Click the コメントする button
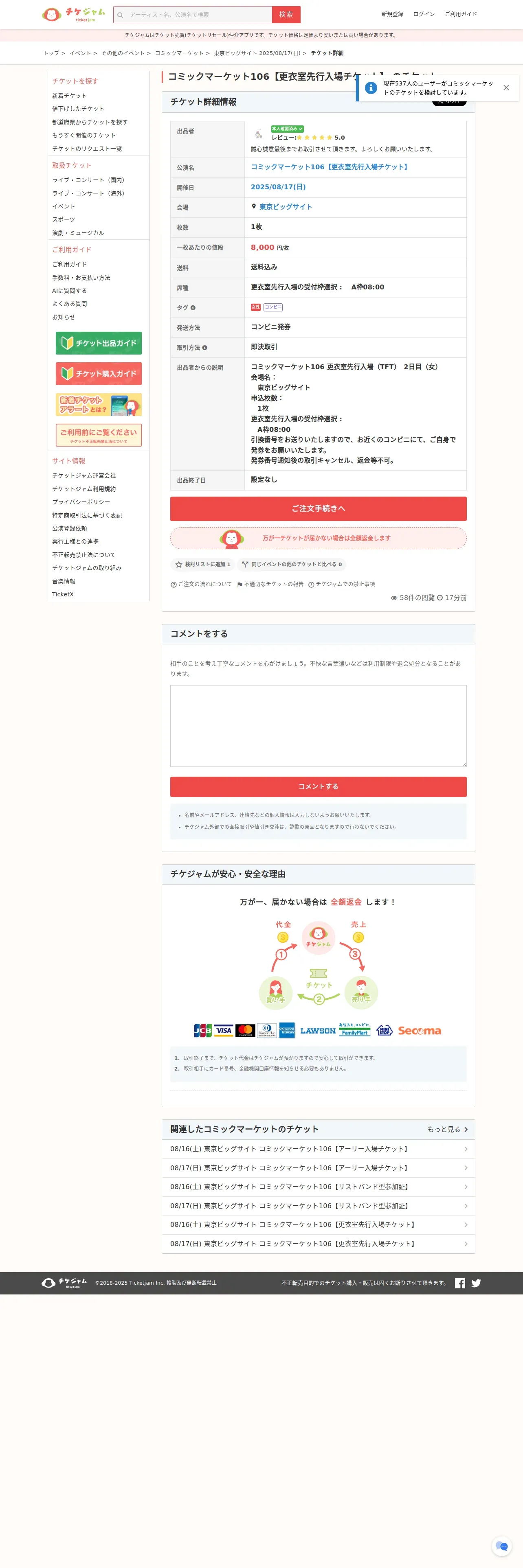 click(319, 786)
